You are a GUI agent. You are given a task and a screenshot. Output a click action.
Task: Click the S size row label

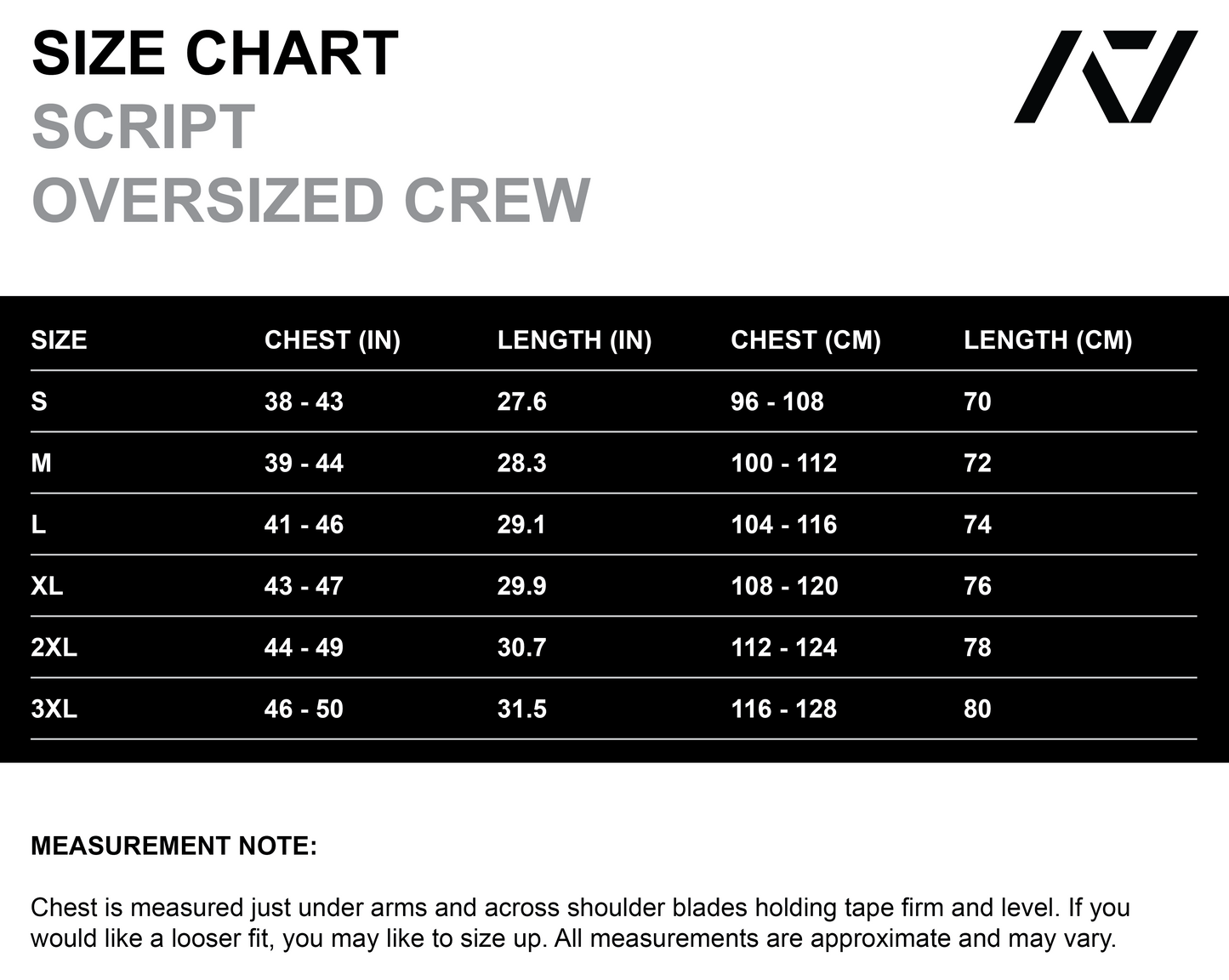click(x=39, y=402)
